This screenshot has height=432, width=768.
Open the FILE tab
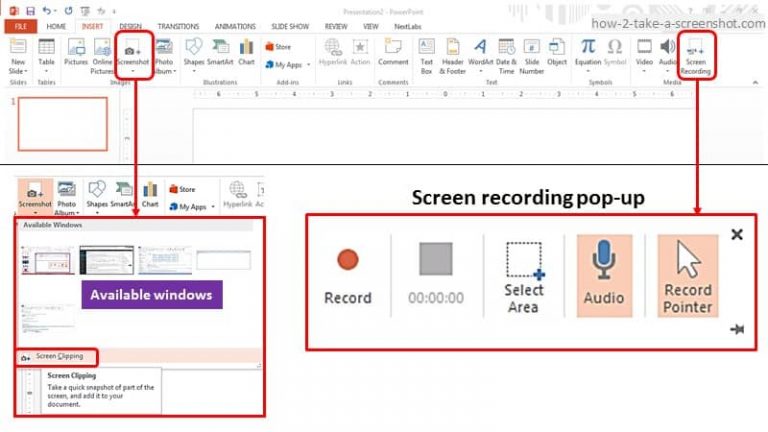click(x=21, y=26)
